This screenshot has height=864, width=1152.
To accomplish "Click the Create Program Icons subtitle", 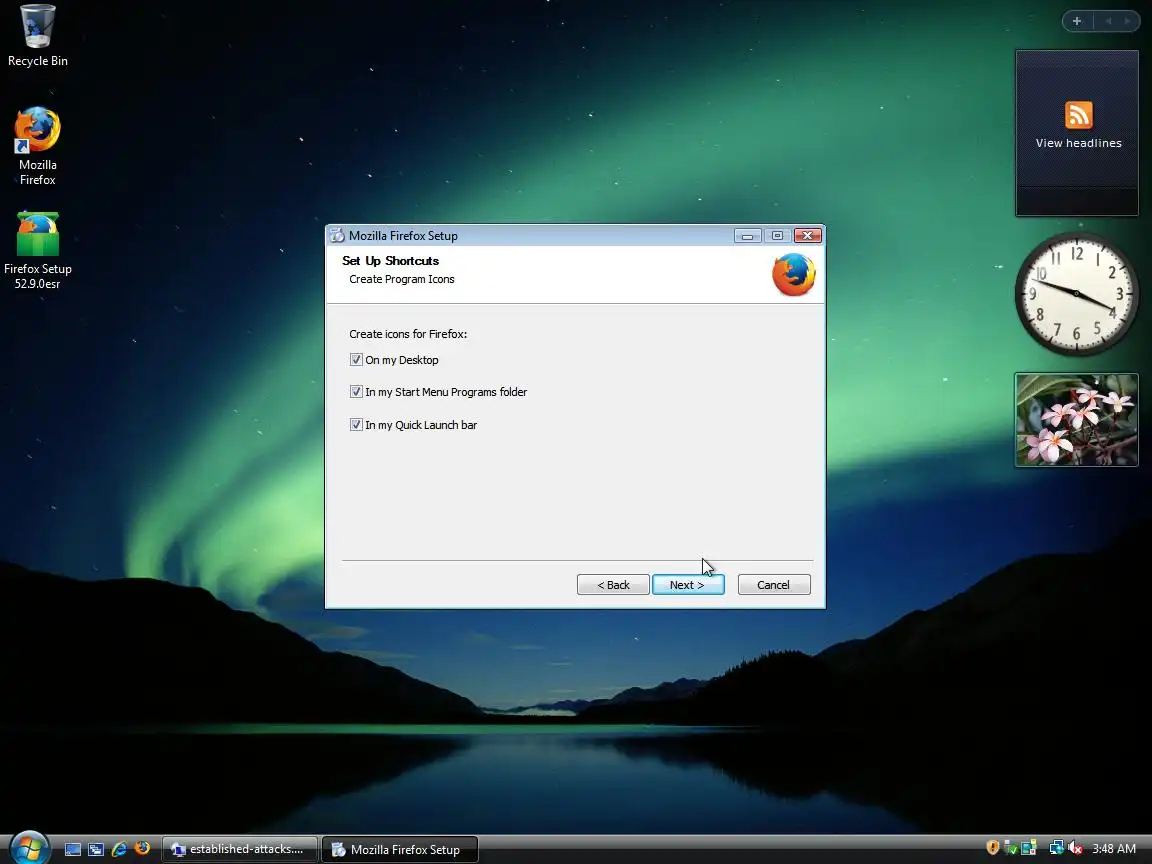I will [402, 279].
